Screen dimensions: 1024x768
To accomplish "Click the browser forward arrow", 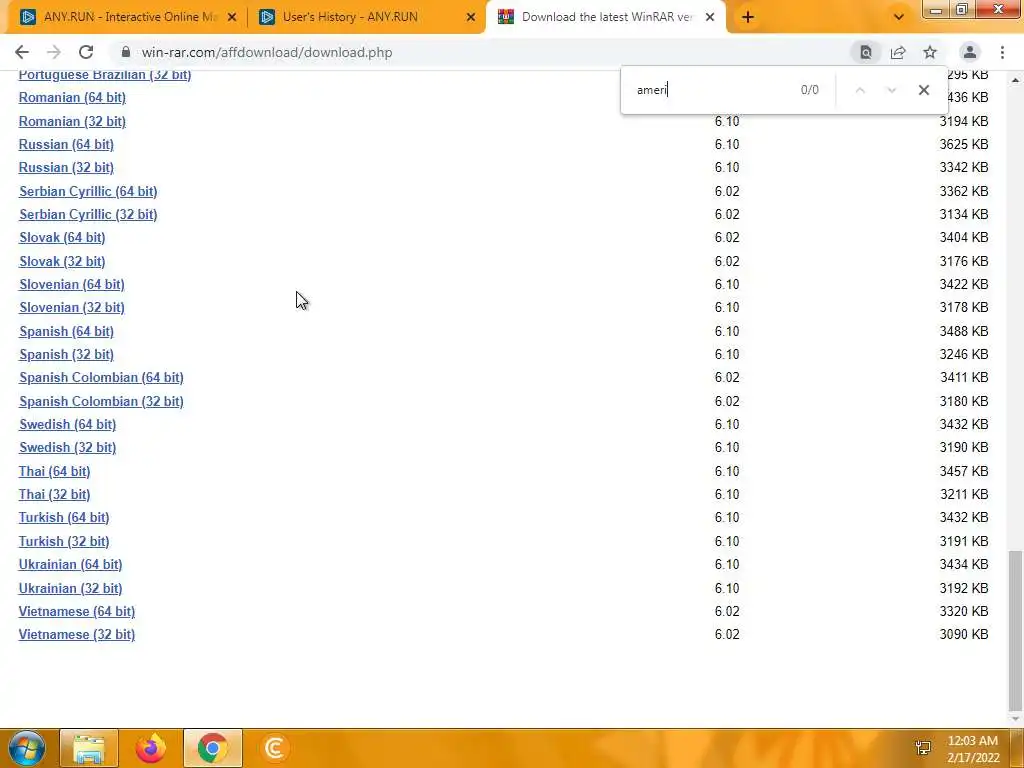I will [x=54, y=52].
